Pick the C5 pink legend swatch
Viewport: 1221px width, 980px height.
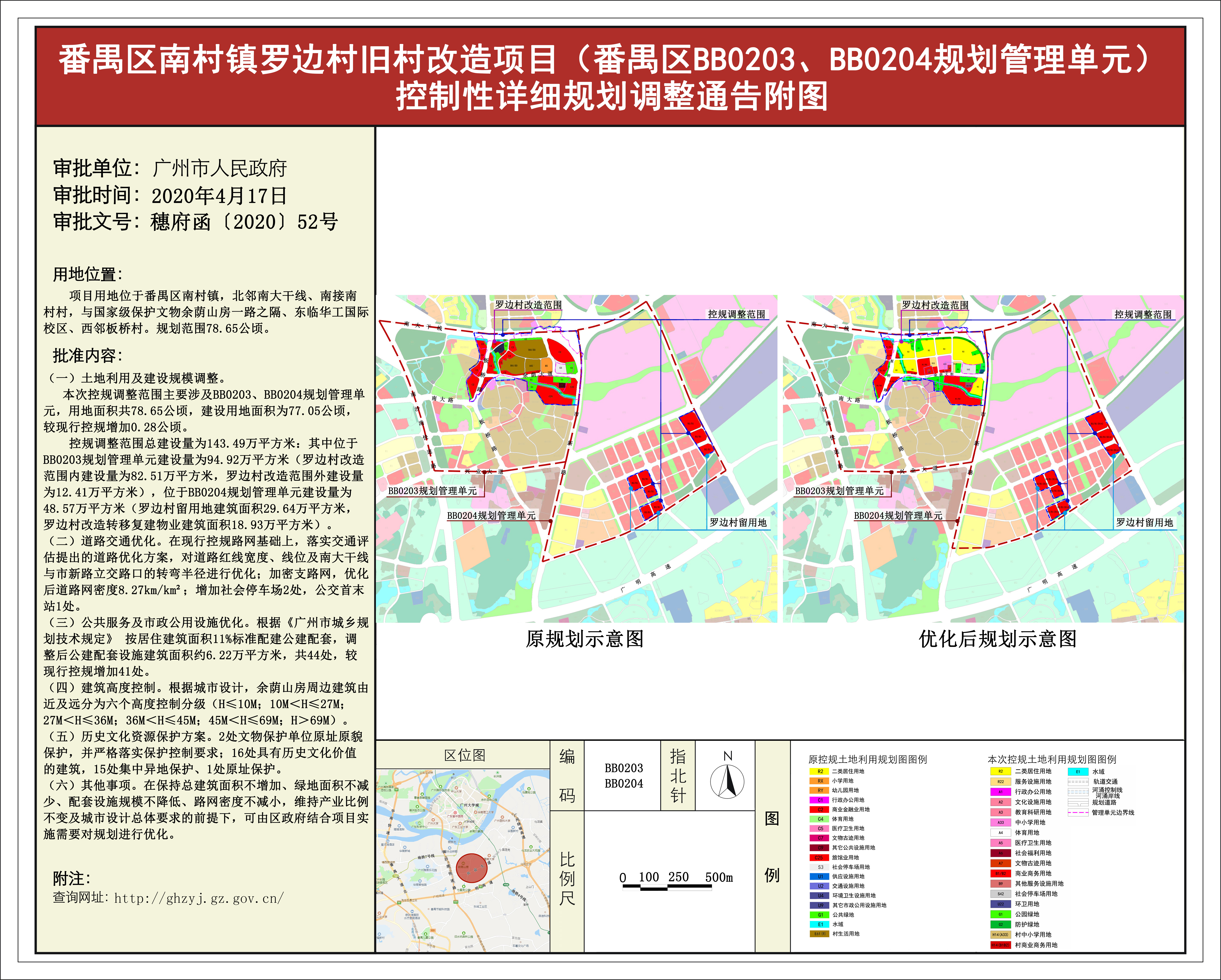click(x=819, y=829)
